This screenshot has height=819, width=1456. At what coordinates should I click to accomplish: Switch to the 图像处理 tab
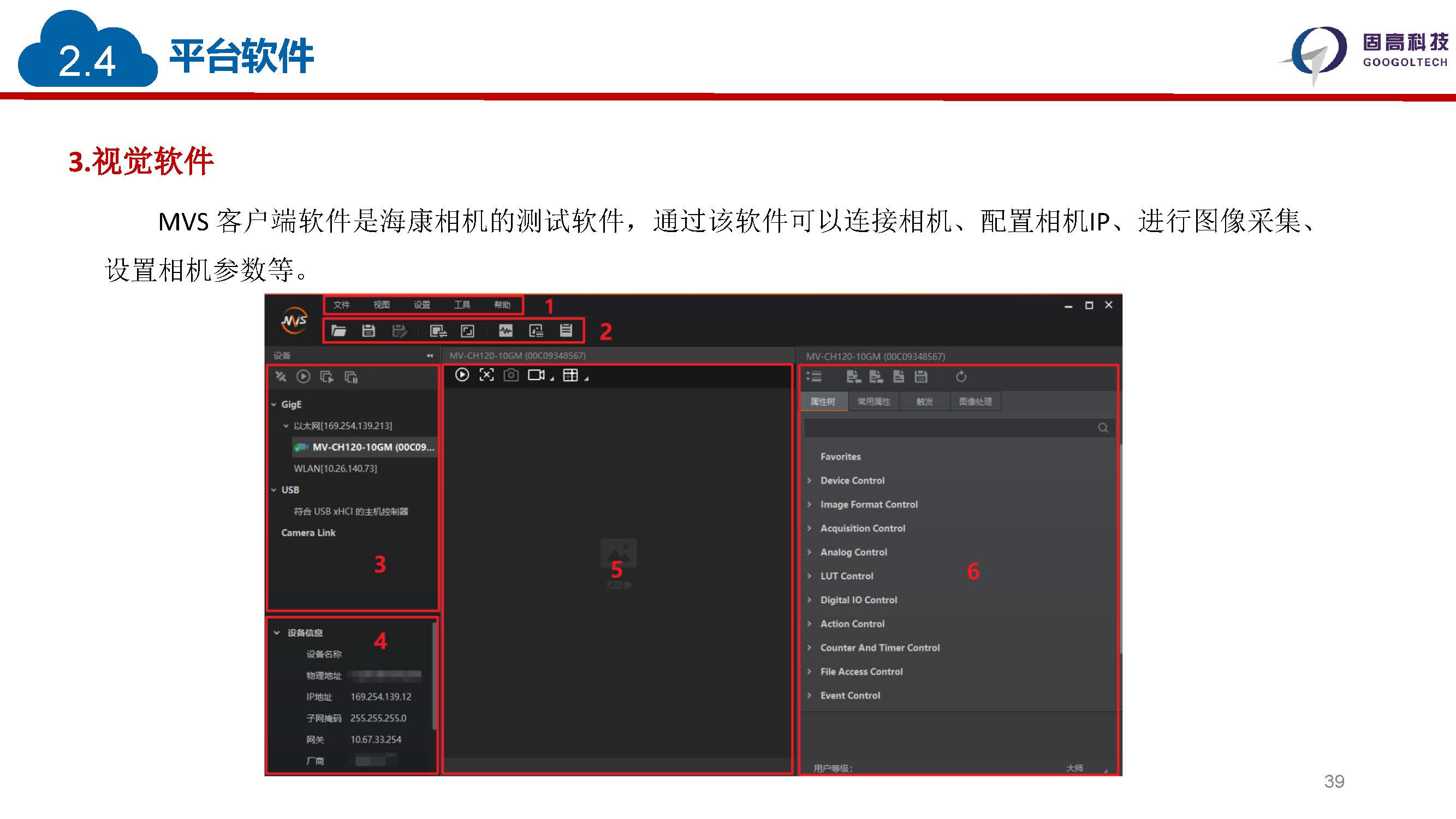click(975, 401)
